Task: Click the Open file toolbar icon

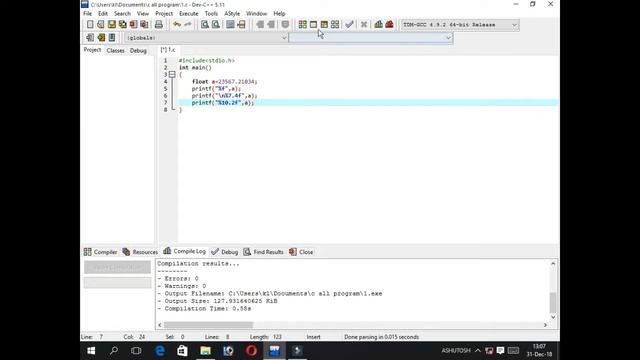Action: pyautogui.click(x=101, y=24)
